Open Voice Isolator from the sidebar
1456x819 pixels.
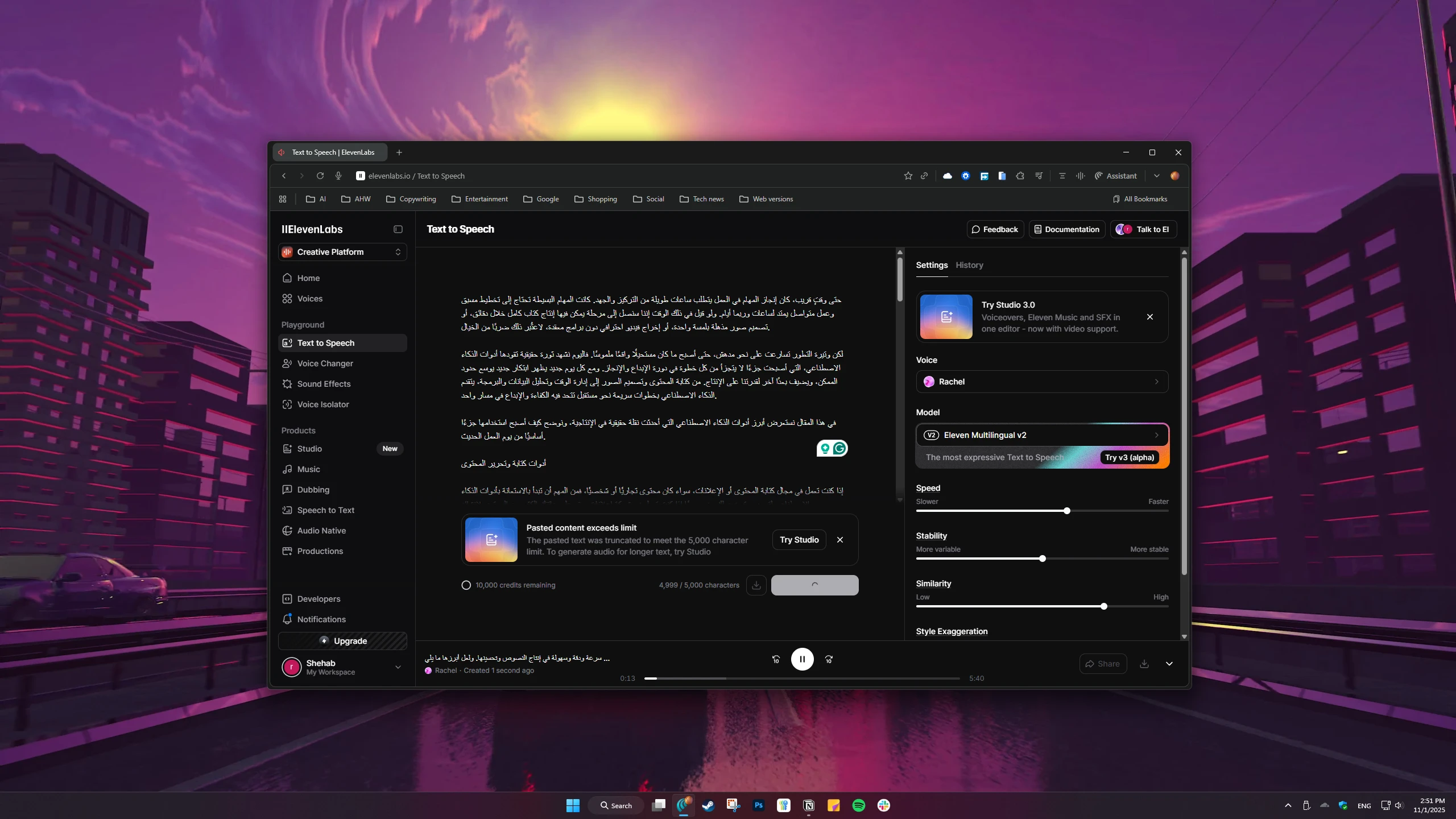(x=322, y=404)
